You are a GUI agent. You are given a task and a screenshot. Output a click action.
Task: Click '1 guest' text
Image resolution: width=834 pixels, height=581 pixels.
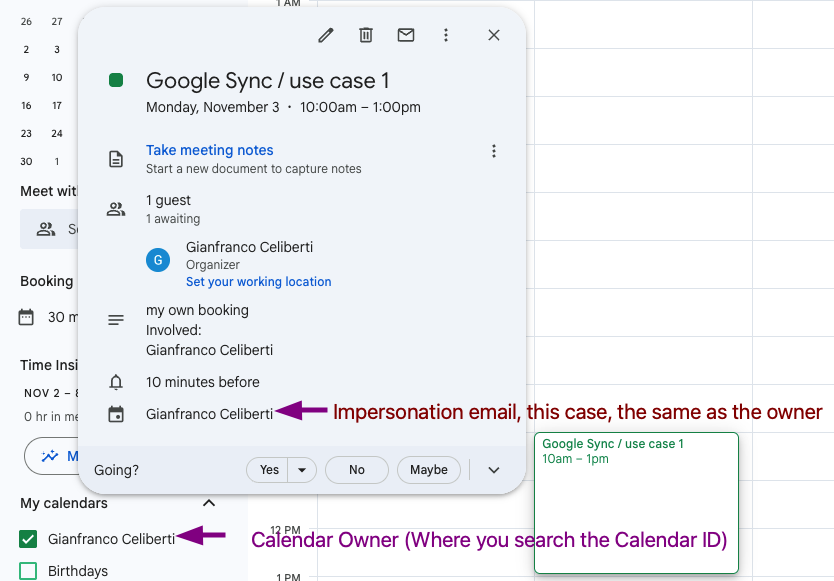168,200
